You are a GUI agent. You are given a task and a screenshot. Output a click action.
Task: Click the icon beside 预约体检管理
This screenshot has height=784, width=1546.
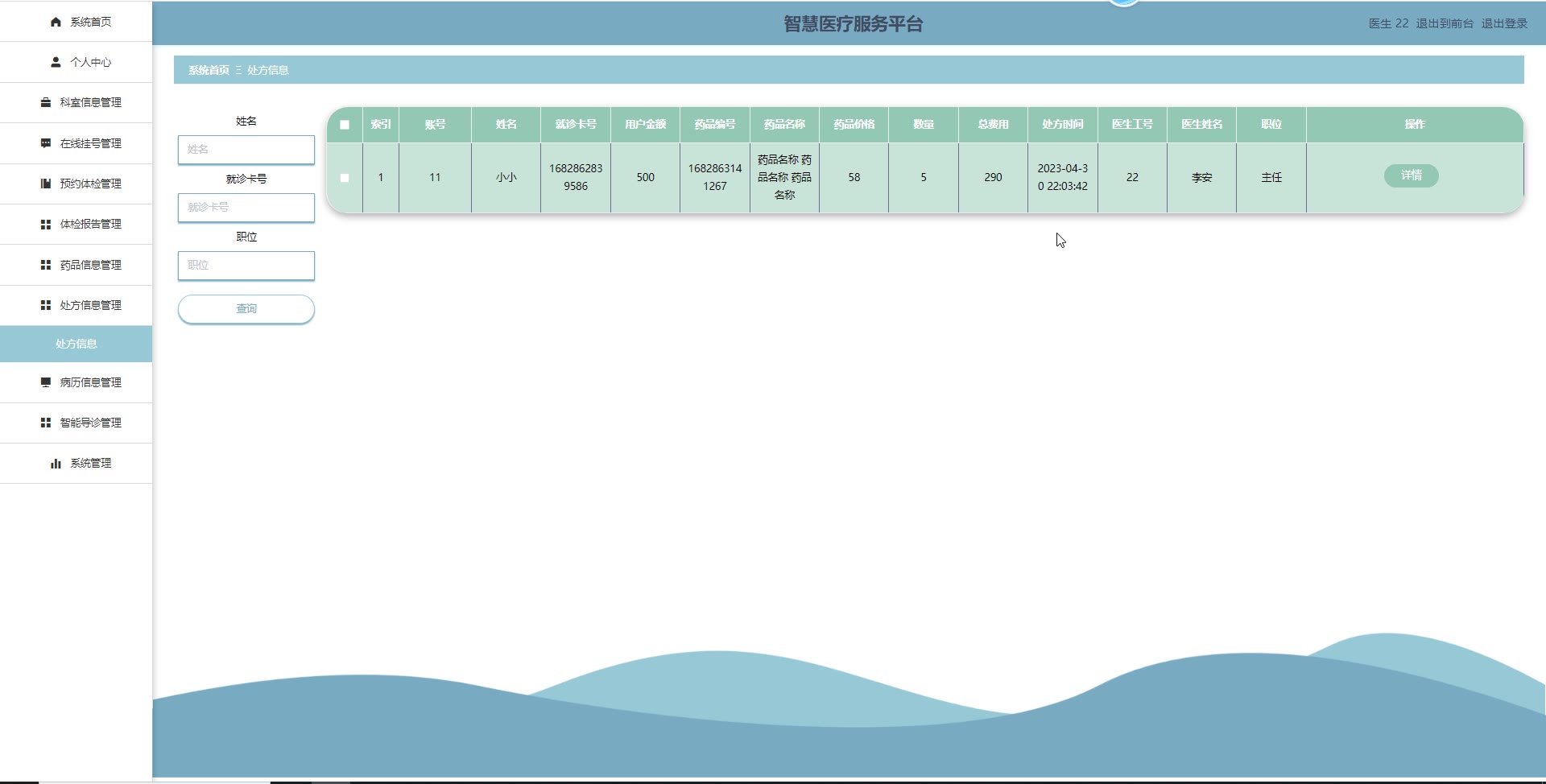tap(46, 184)
